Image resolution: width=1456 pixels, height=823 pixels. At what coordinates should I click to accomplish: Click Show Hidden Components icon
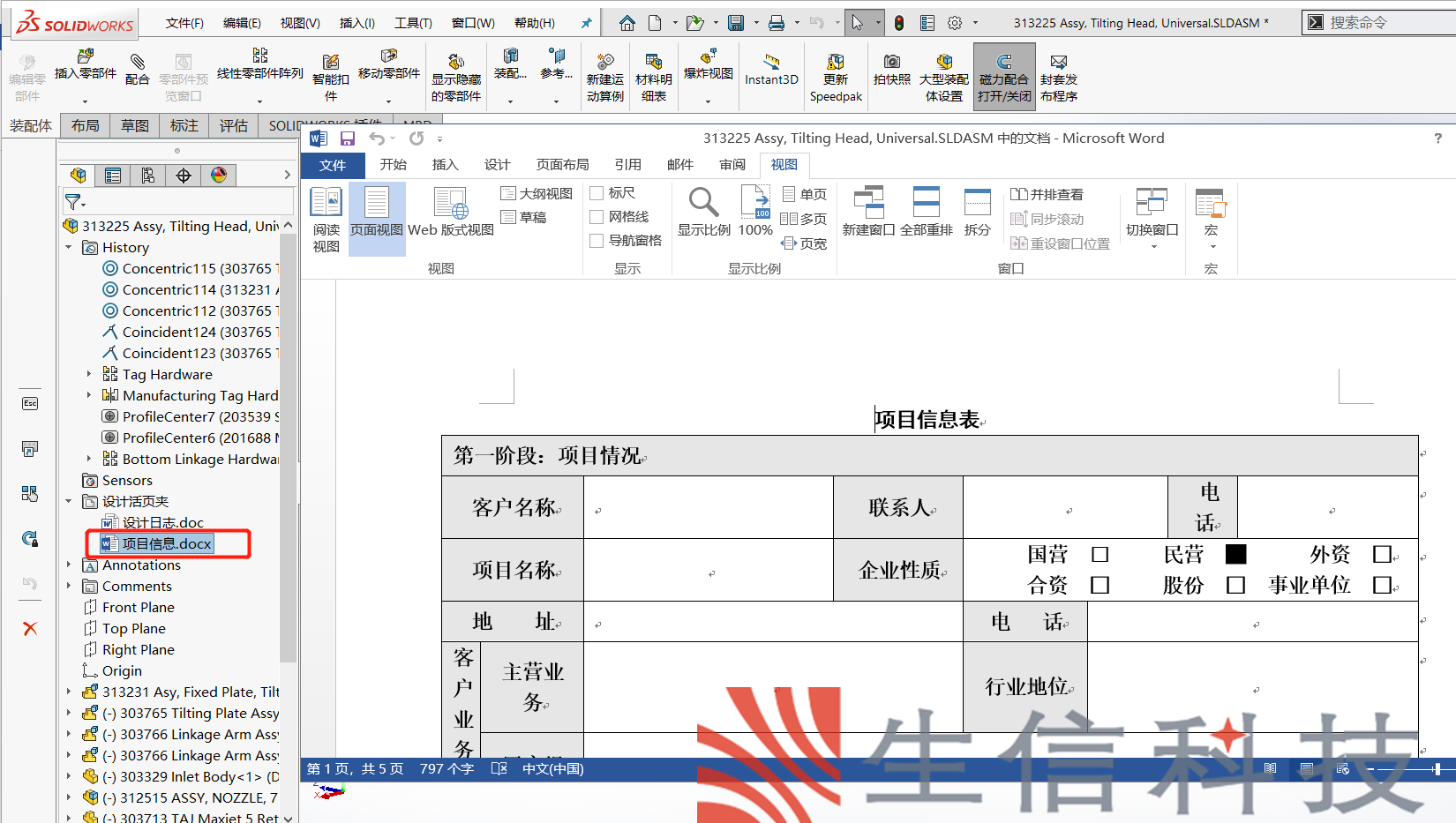[x=456, y=77]
